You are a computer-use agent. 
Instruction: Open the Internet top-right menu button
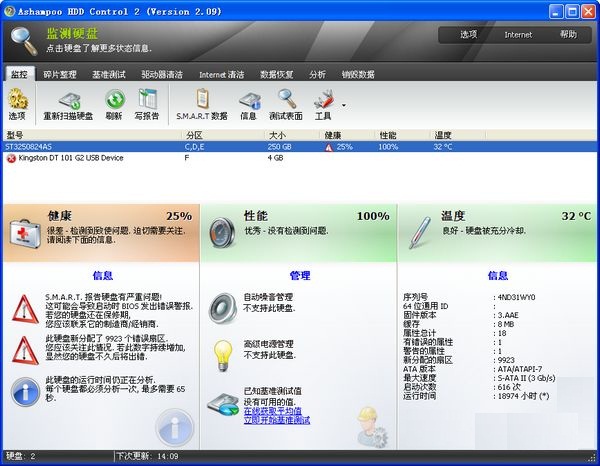click(x=518, y=35)
